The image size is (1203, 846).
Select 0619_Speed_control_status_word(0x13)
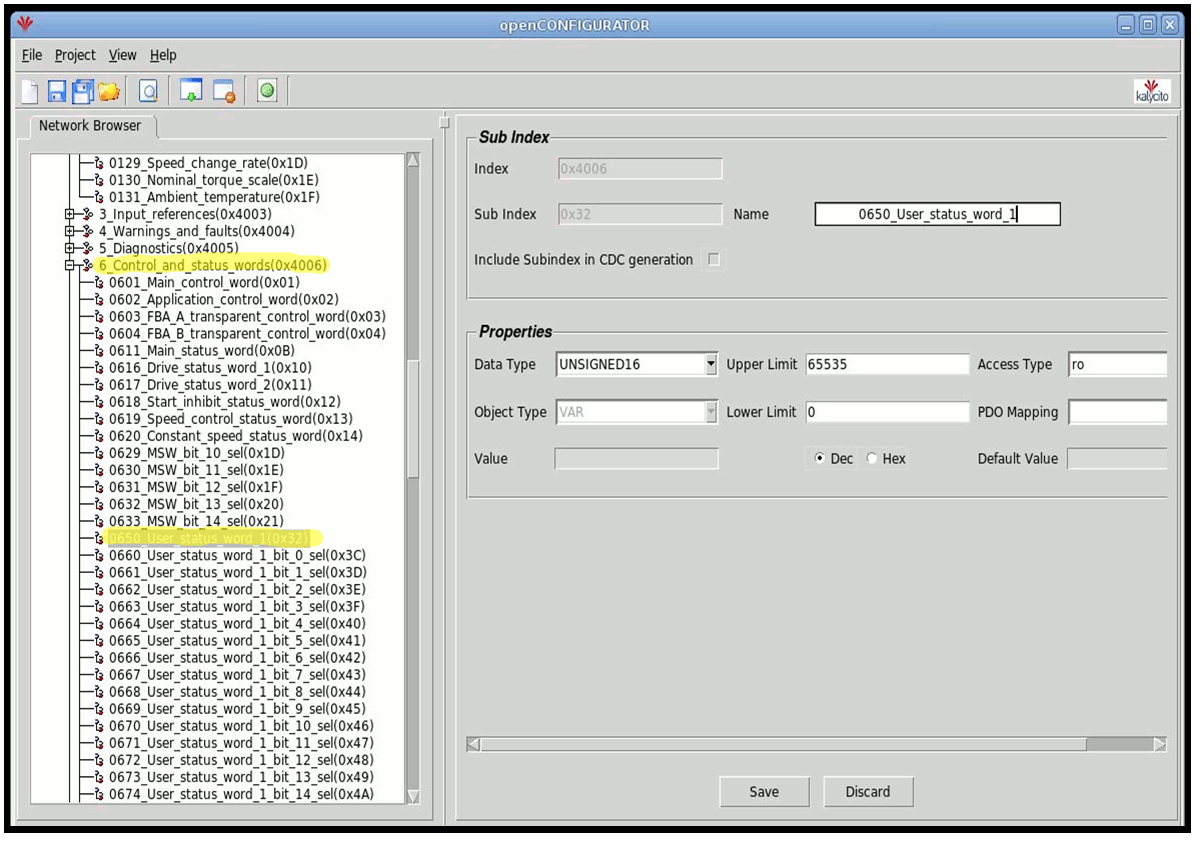tap(231, 418)
